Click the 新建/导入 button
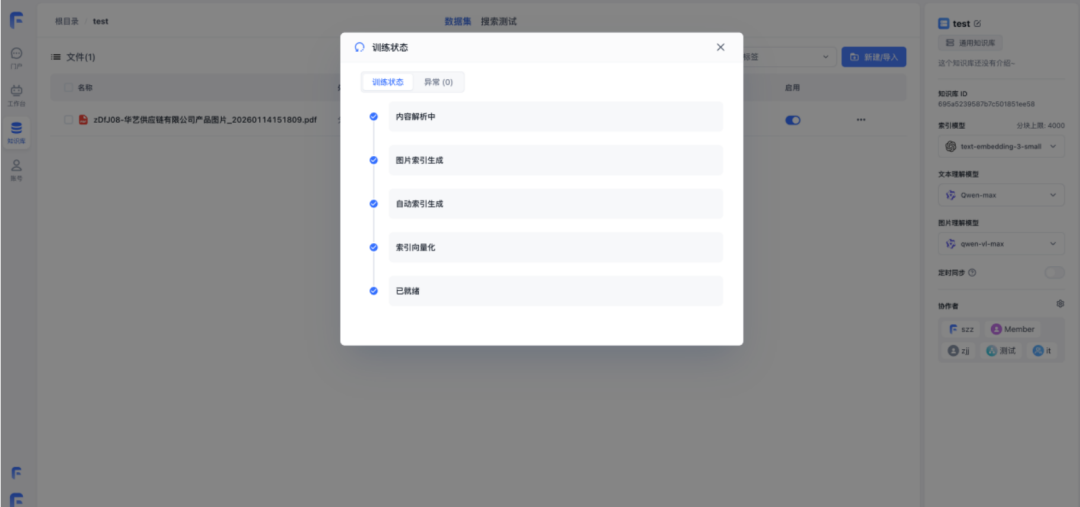The image size is (1080, 507). point(874,57)
